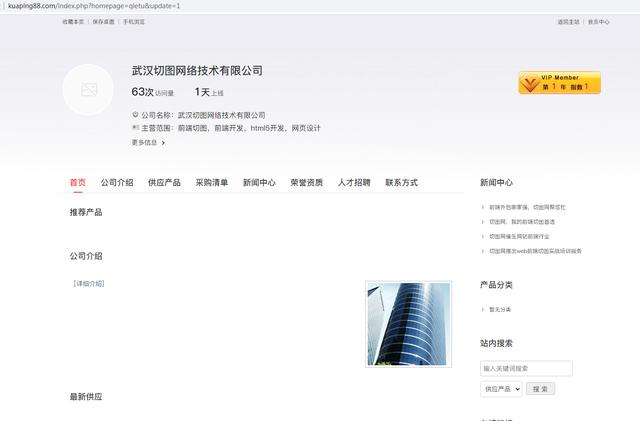Click the VIP Member badge

tap(559, 83)
